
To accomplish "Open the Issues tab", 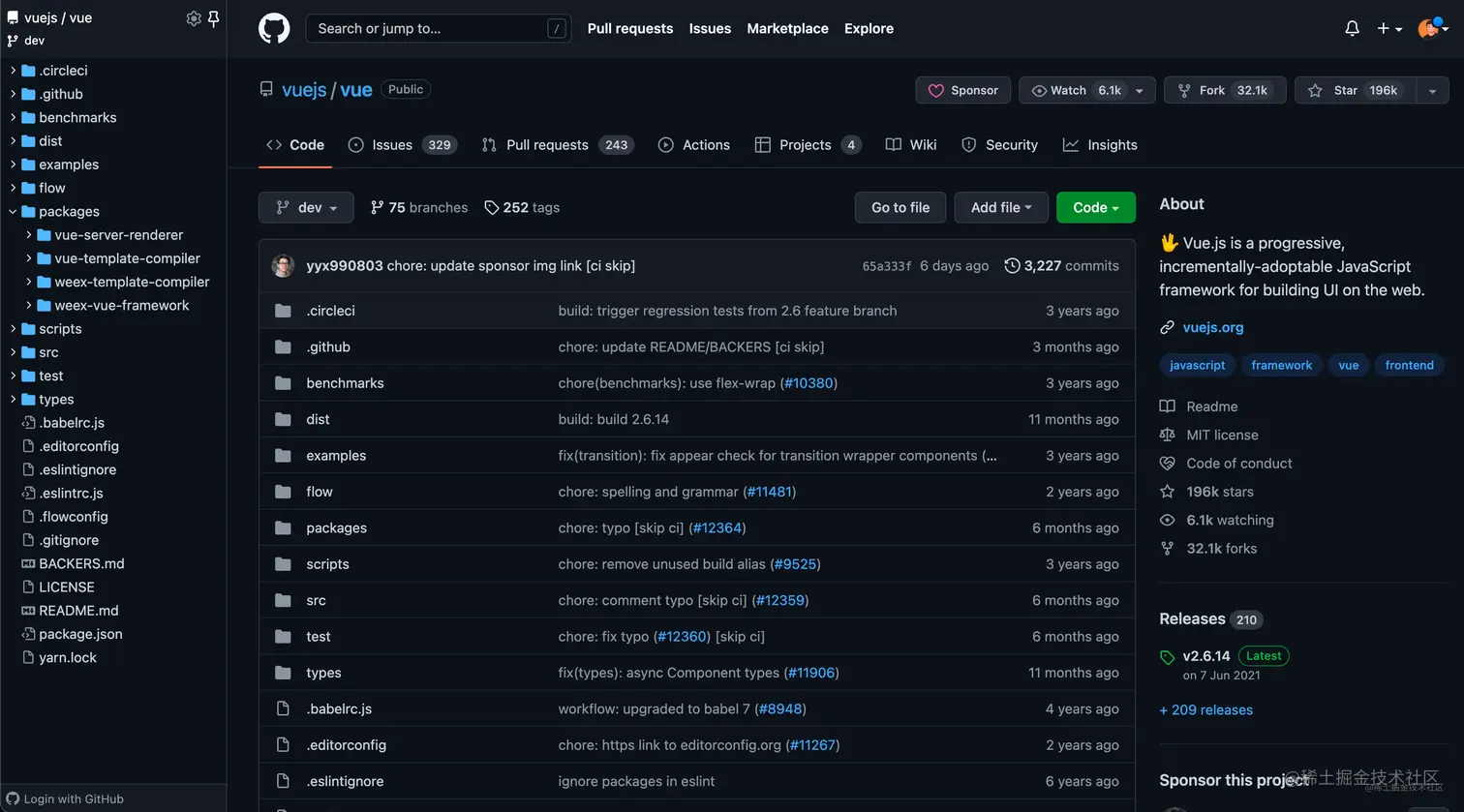I will coord(402,145).
